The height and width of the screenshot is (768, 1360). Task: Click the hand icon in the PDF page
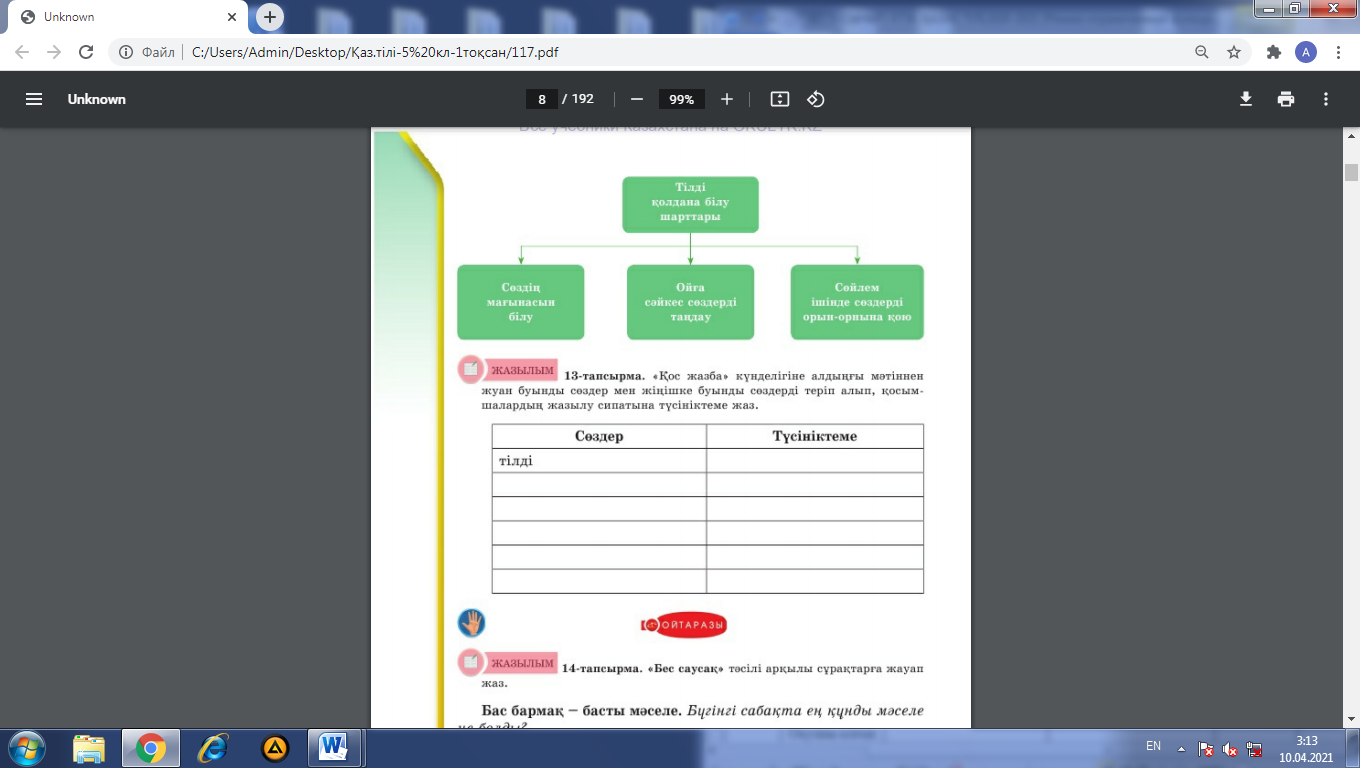[471, 623]
